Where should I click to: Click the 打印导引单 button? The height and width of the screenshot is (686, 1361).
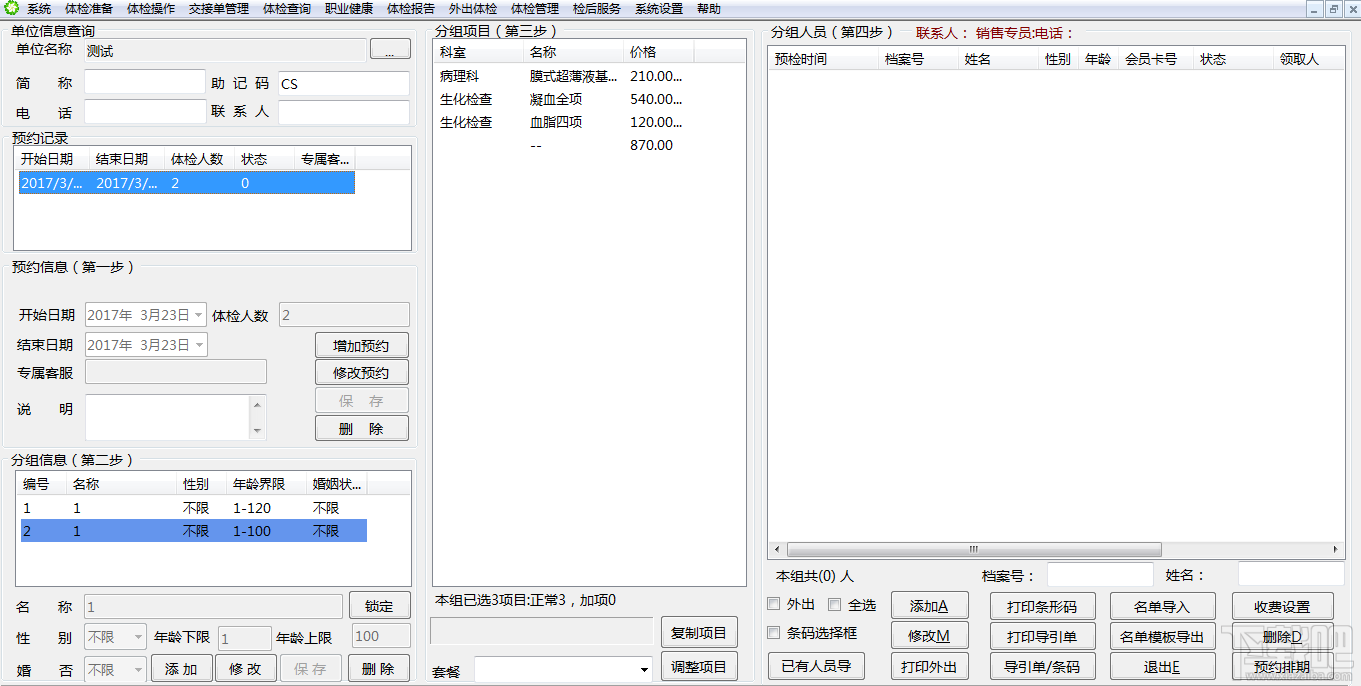click(1043, 636)
